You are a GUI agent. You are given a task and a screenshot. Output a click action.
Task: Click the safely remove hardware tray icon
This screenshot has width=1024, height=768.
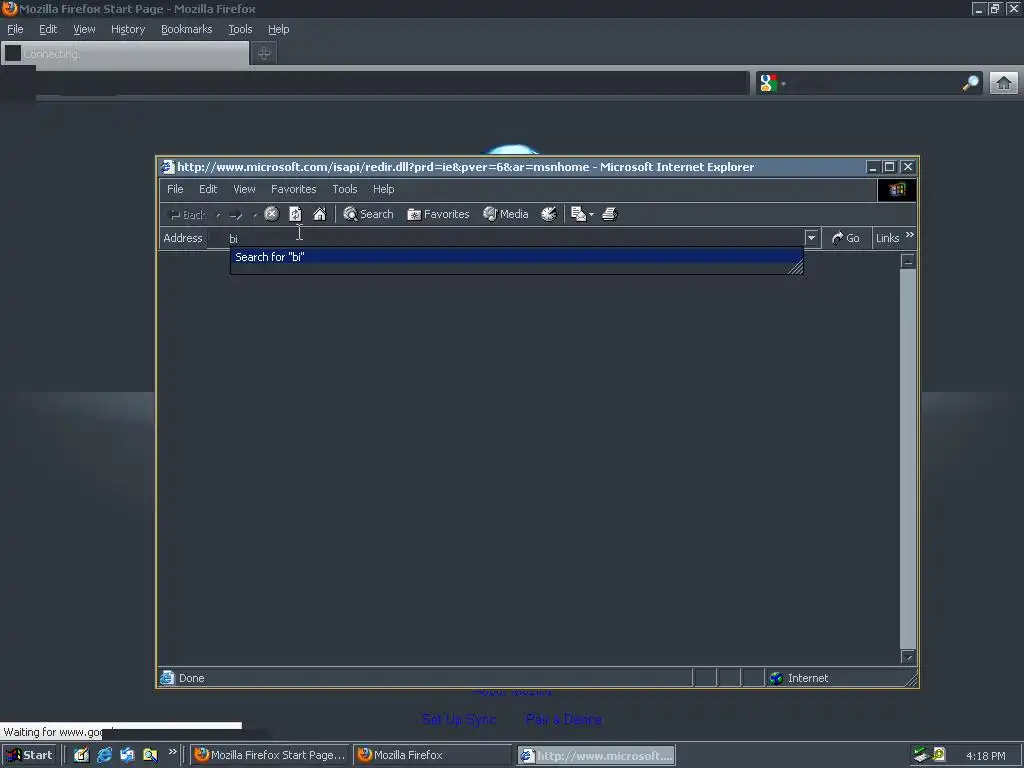[921, 755]
